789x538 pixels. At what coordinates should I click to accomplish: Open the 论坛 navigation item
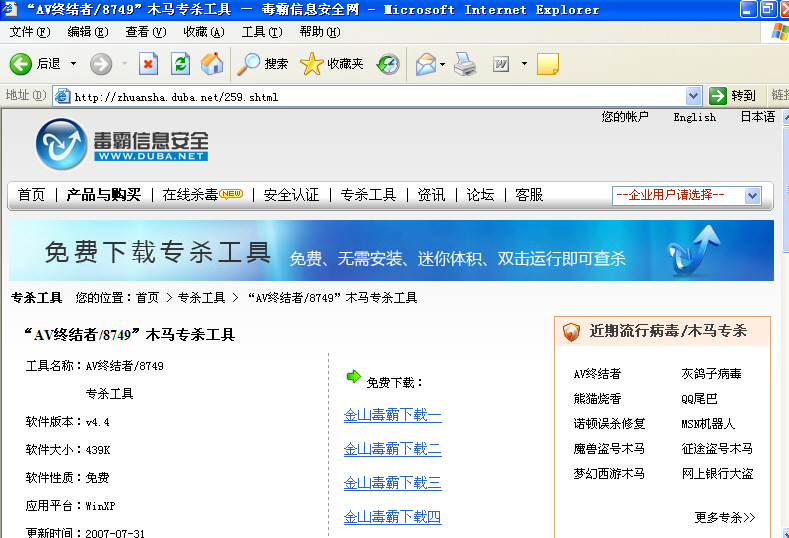point(480,195)
